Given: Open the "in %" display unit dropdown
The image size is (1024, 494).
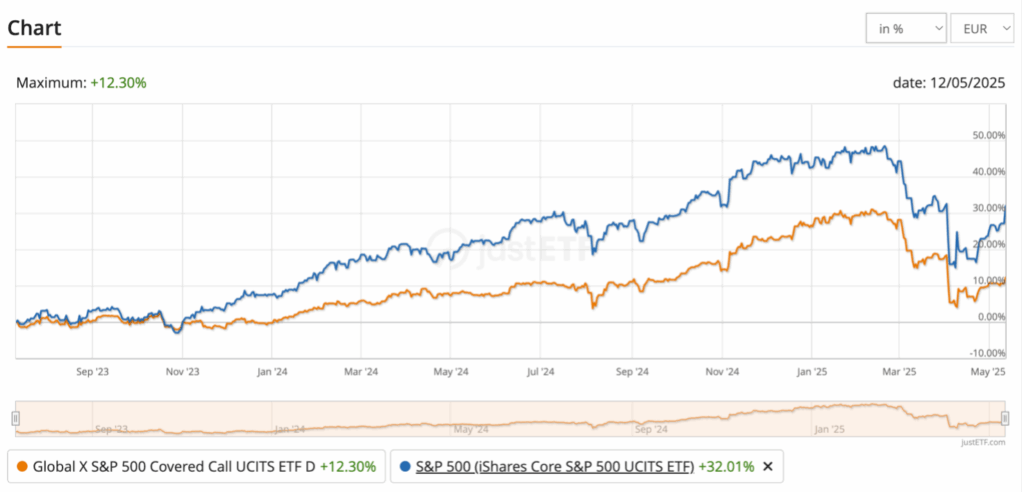Looking at the screenshot, I should [905, 29].
